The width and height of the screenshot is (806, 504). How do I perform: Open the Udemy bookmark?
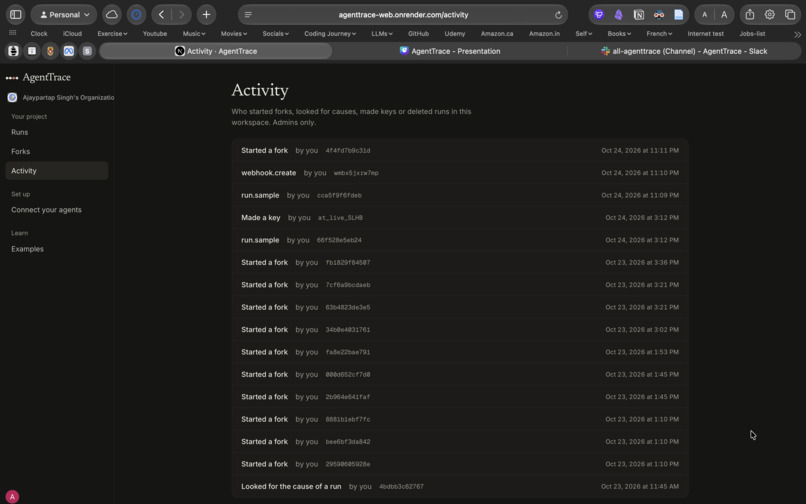click(454, 33)
